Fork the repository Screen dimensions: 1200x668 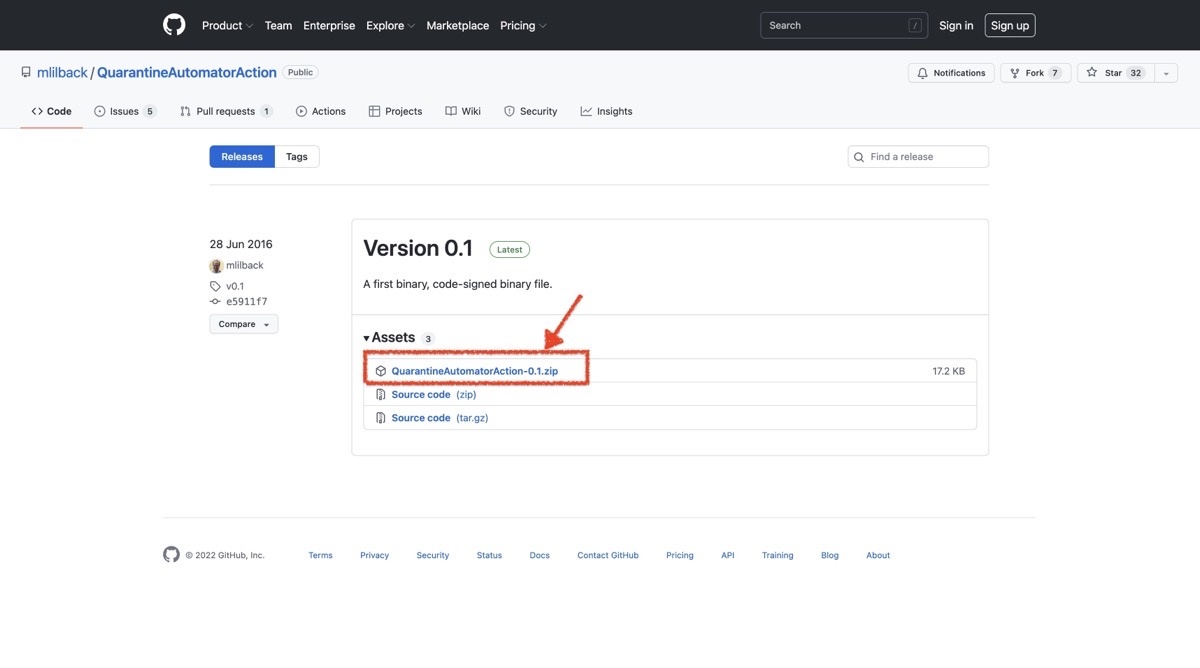[x=1036, y=73]
